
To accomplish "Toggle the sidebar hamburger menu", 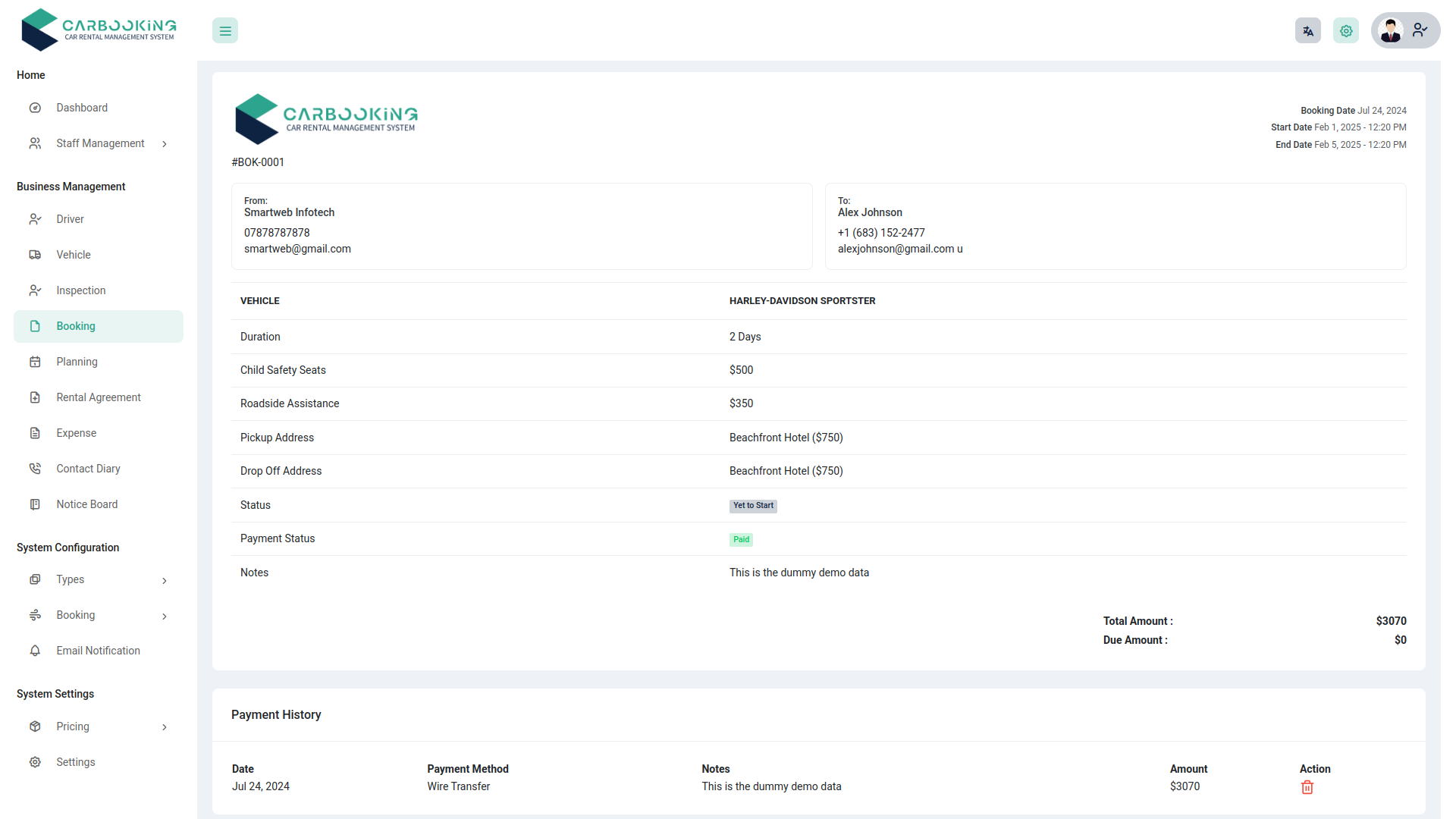I will (x=224, y=30).
